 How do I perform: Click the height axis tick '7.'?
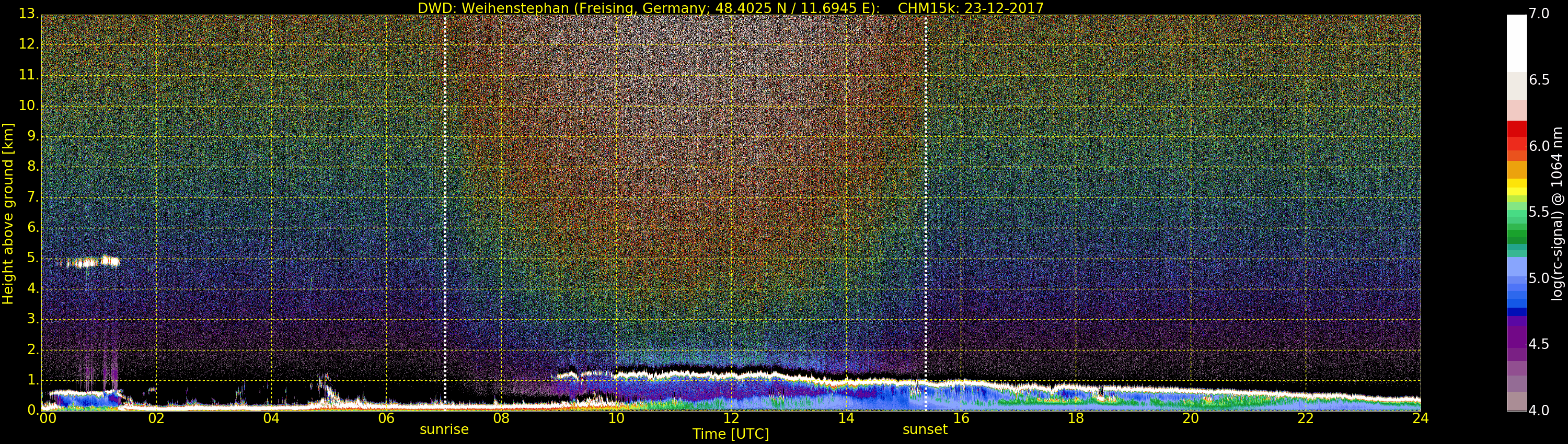click(x=32, y=197)
